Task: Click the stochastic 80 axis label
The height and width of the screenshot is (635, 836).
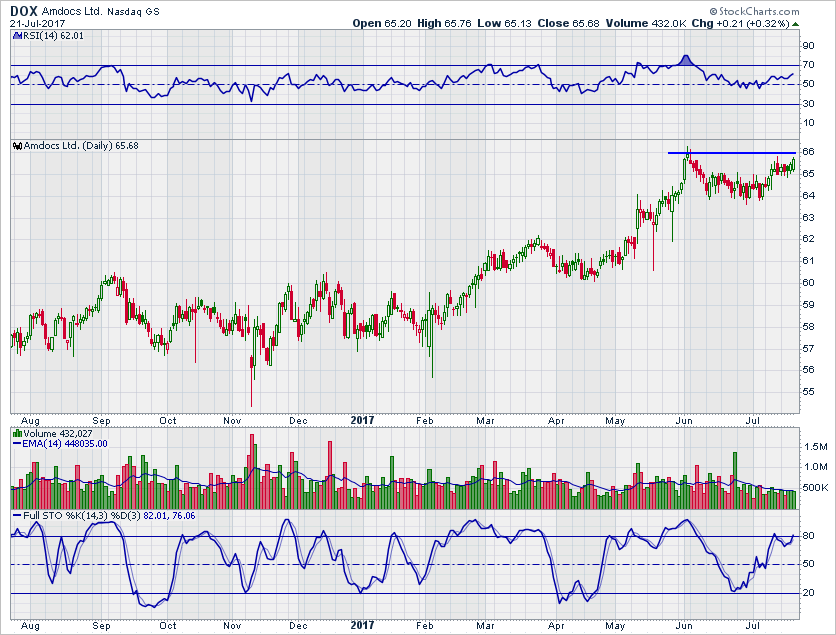Action: (x=809, y=536)
